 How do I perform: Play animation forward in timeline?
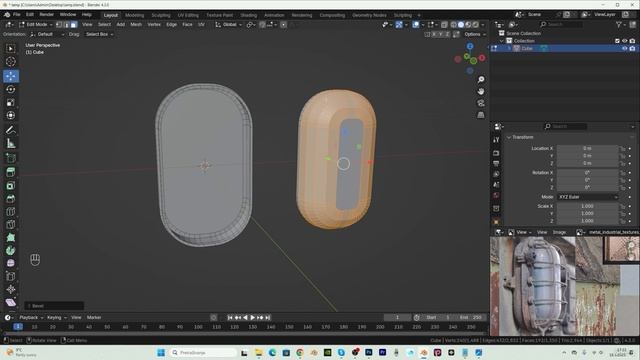253,318
